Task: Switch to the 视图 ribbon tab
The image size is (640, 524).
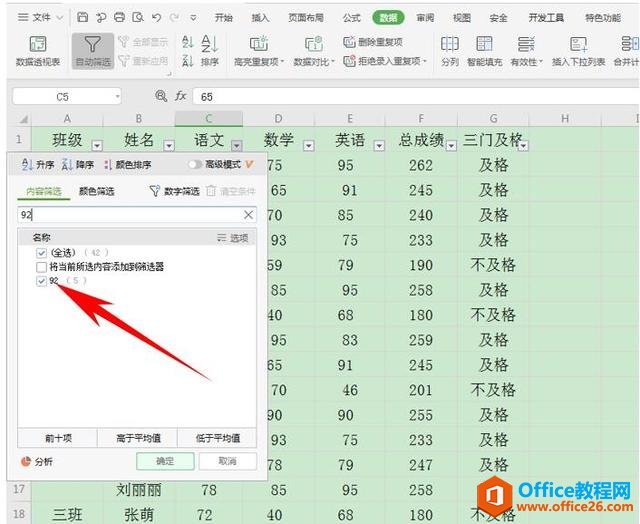Action: [462, 18]
